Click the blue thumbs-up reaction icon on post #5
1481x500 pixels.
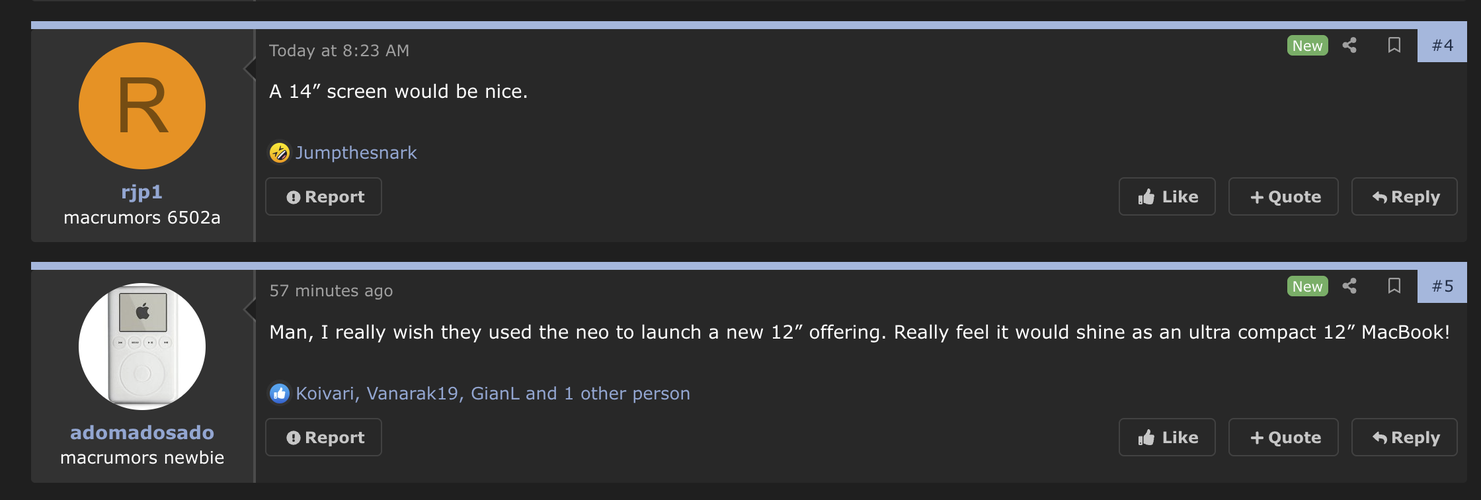(279, 393)
